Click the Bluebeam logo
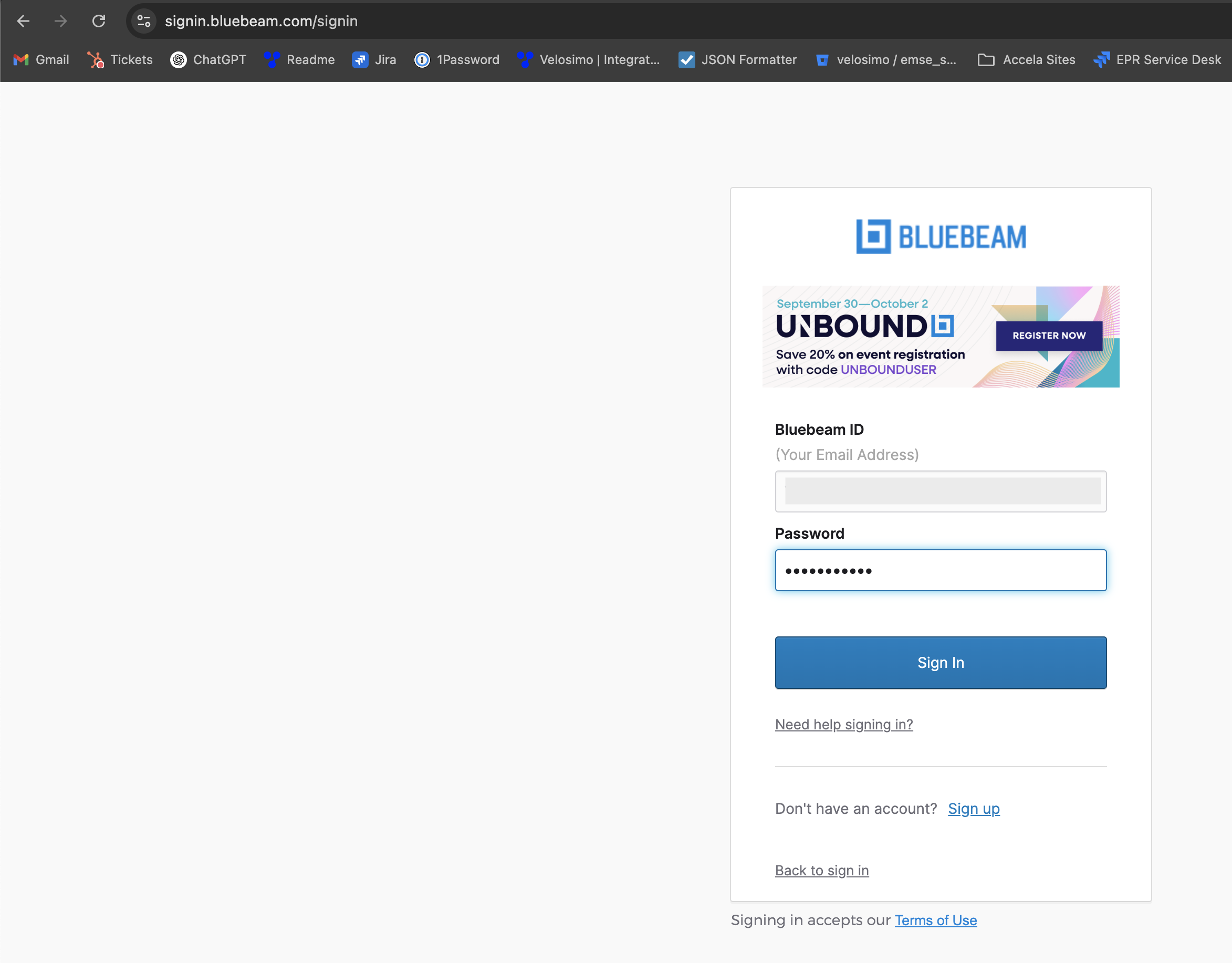1232x963 pixels. [941, 237]
